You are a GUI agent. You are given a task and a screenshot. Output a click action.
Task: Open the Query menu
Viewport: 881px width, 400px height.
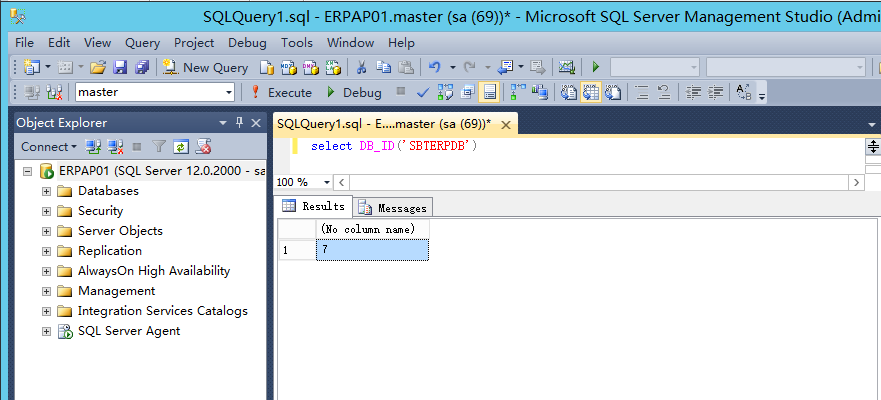click(x=142, y=43)
